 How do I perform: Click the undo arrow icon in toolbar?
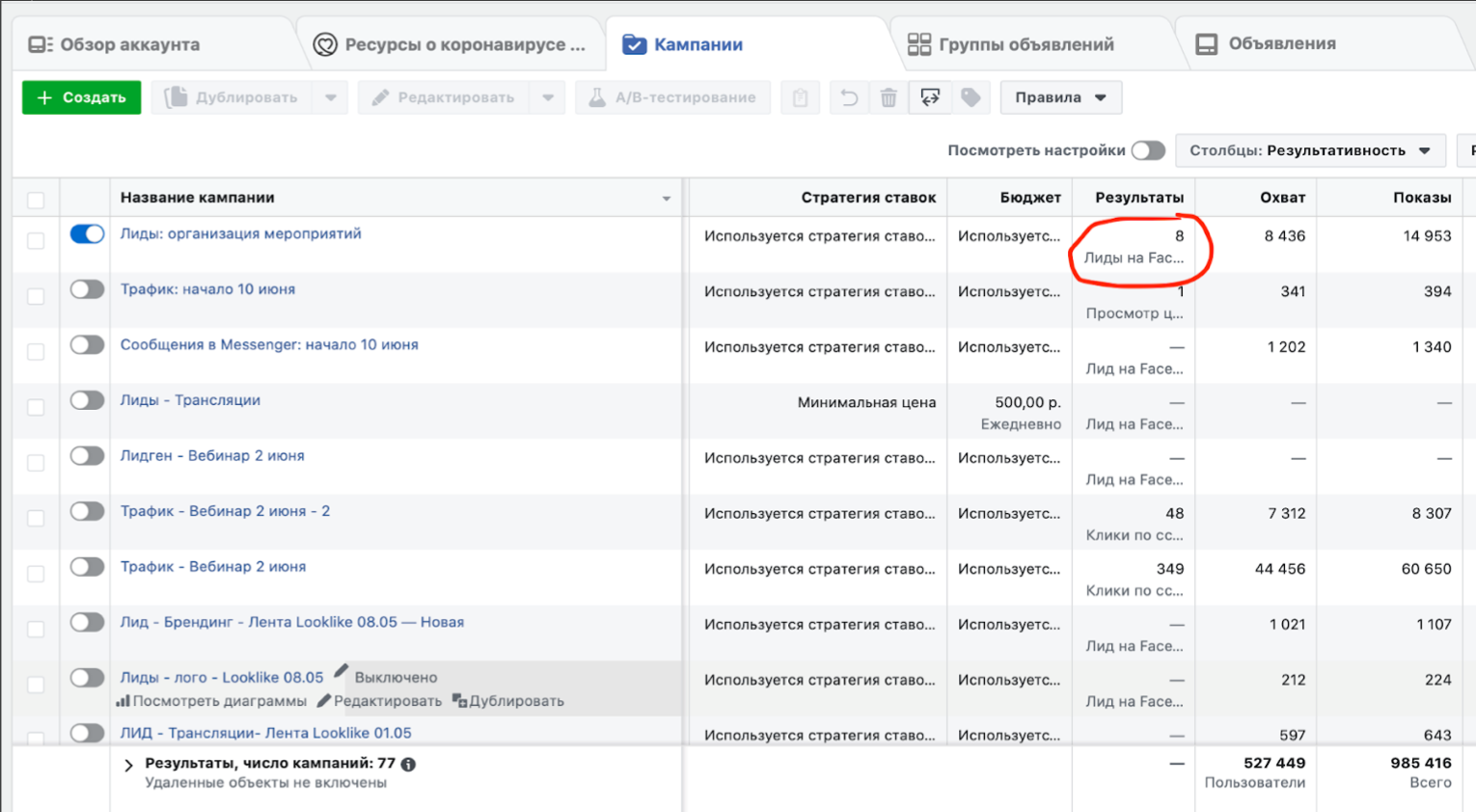[849, 97]
